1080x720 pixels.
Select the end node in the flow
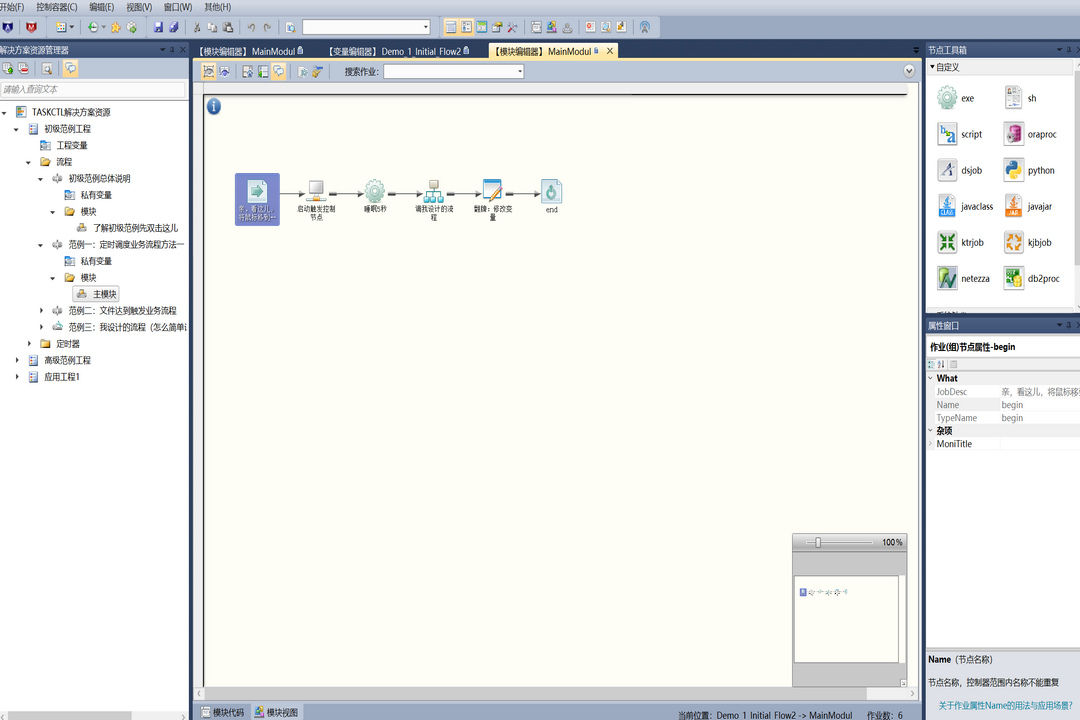(551, 191)
